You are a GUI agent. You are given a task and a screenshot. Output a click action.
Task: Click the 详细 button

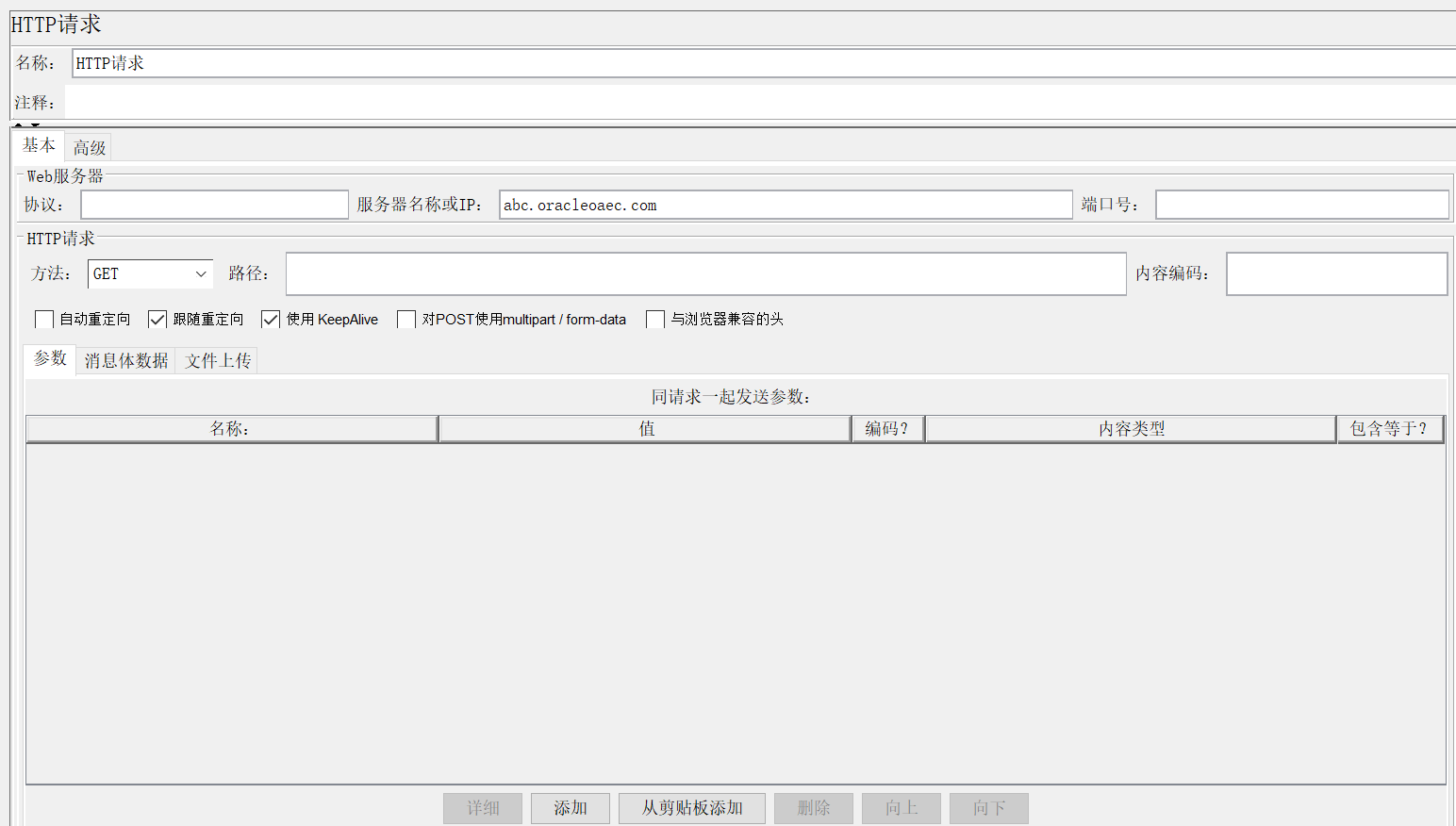(483, 808)
